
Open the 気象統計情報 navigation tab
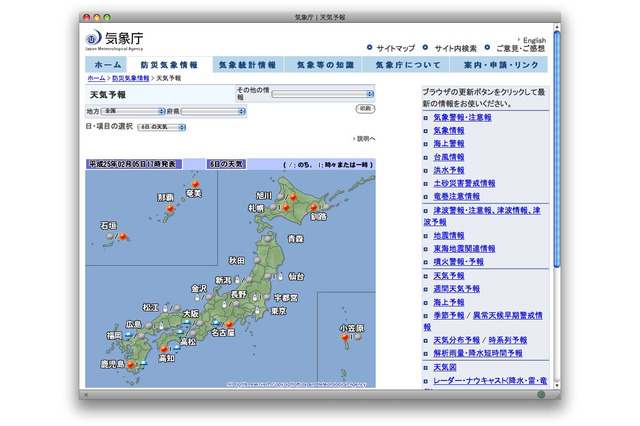[246, 64]
